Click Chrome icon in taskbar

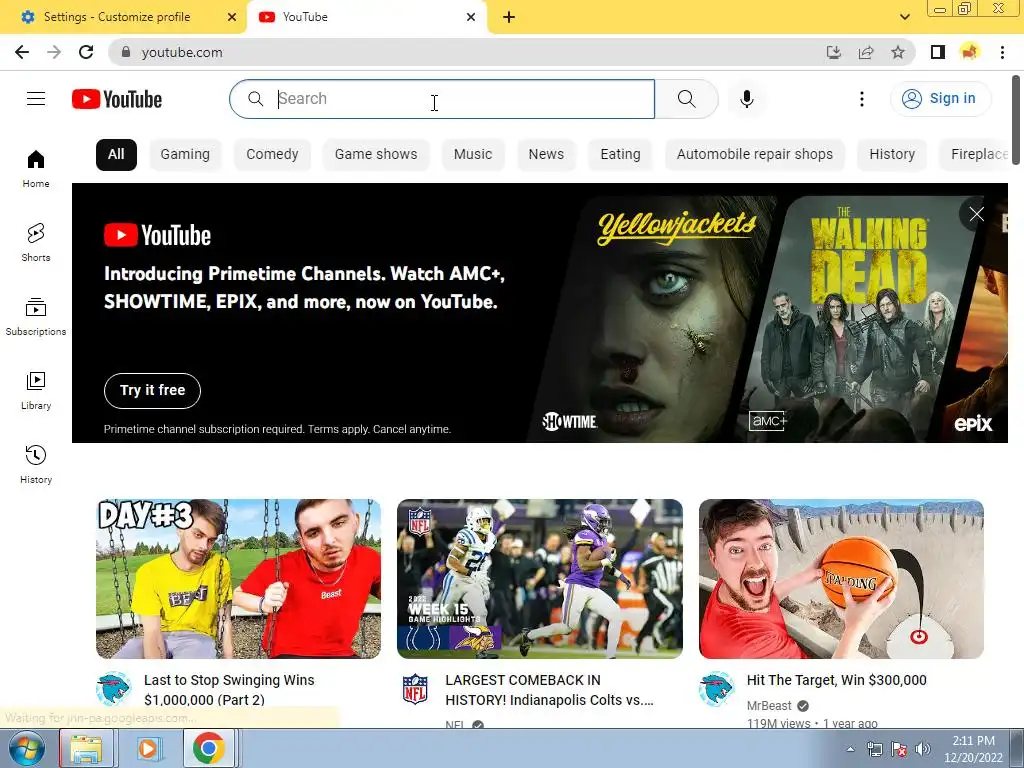pos(209,748)
